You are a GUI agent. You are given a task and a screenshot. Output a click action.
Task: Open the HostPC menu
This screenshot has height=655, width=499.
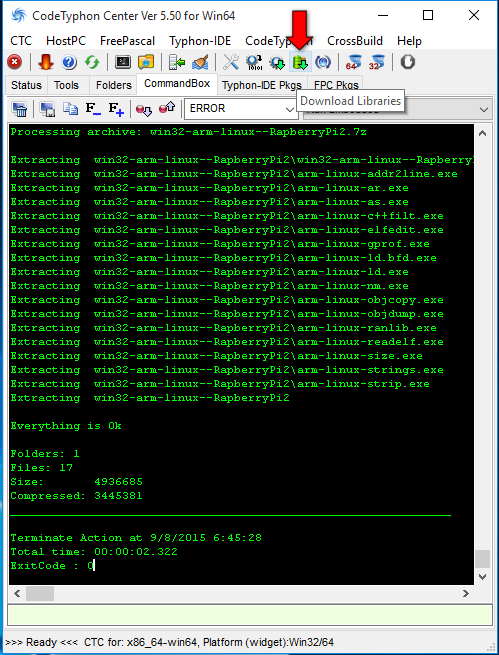point(66,41)
